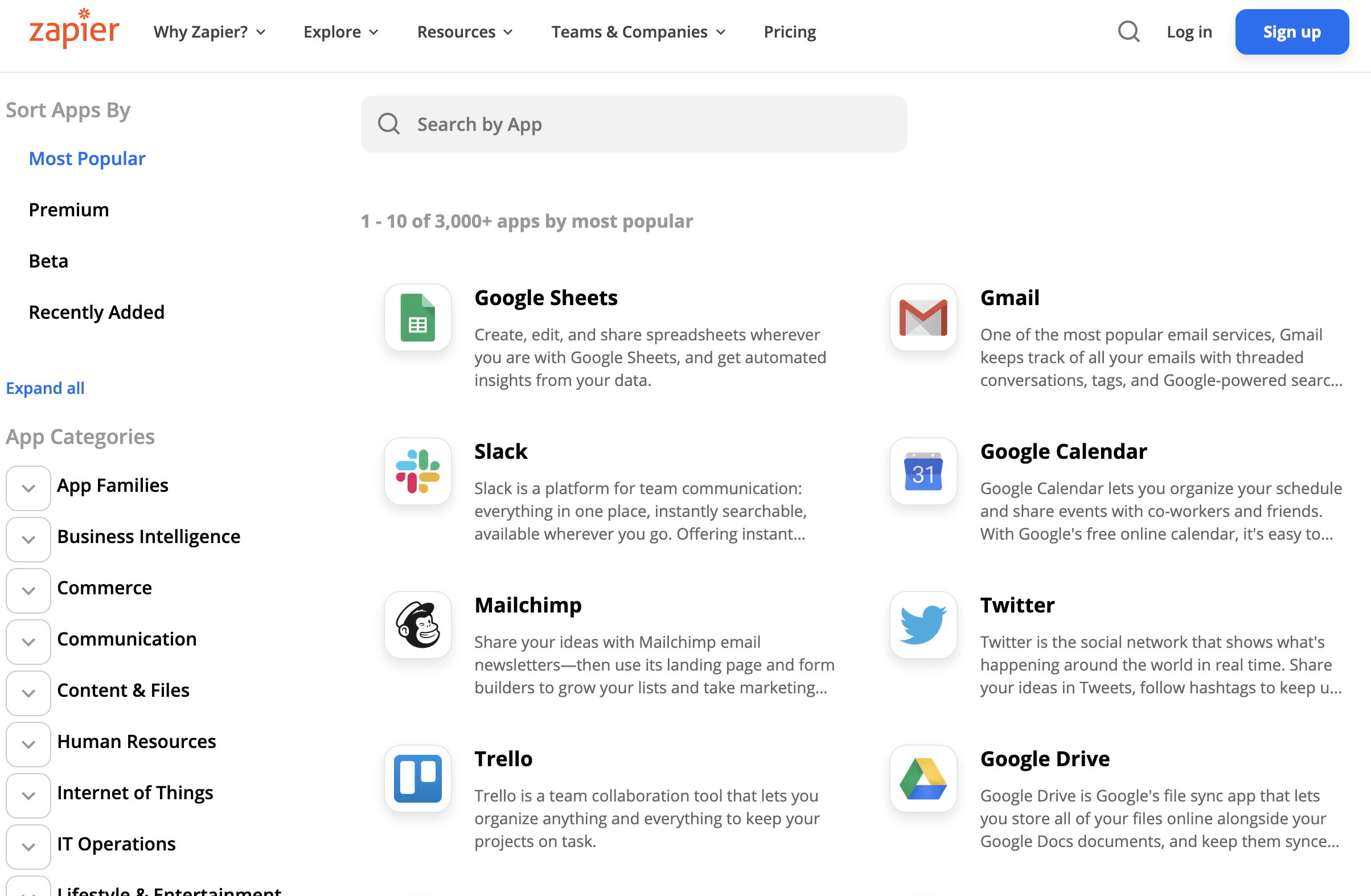Open the Google Calendar title link
Image resolution: width=1371 pixels, height=896 pixels.
coord(1064,451)
